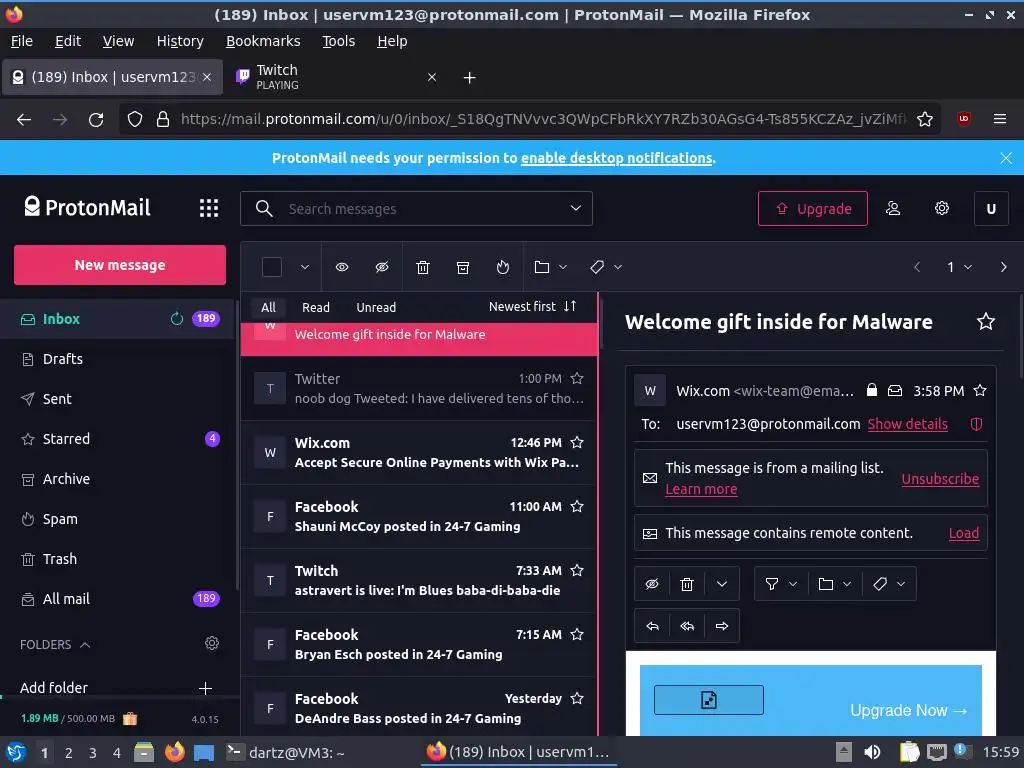Open the All mail folder
This screenshot has height=768, width=1024.
click(x=66, y=599)
